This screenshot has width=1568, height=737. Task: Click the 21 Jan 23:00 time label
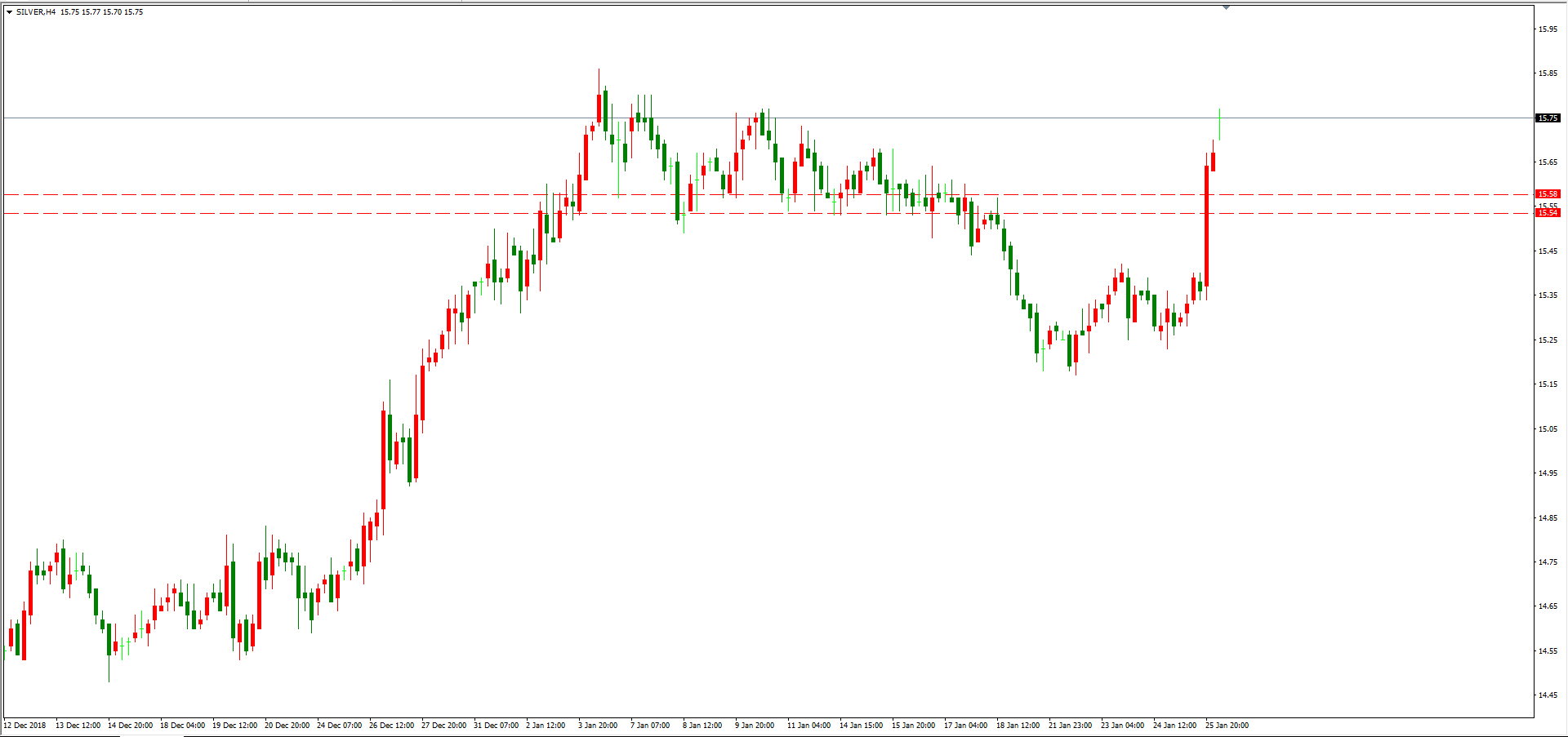1071,726
